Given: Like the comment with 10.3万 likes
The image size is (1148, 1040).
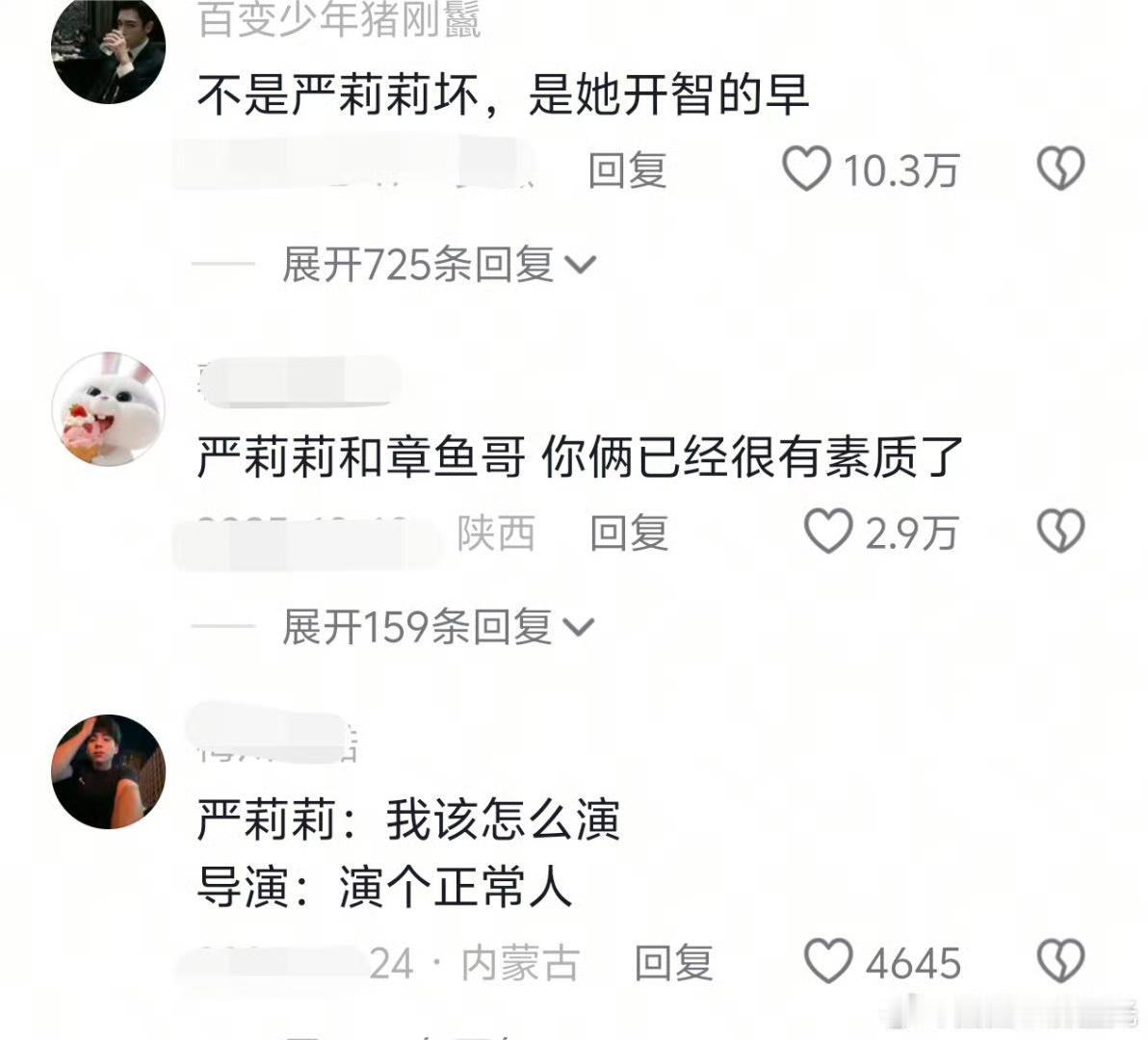Looking at the screenshot, I should point(806,169).
